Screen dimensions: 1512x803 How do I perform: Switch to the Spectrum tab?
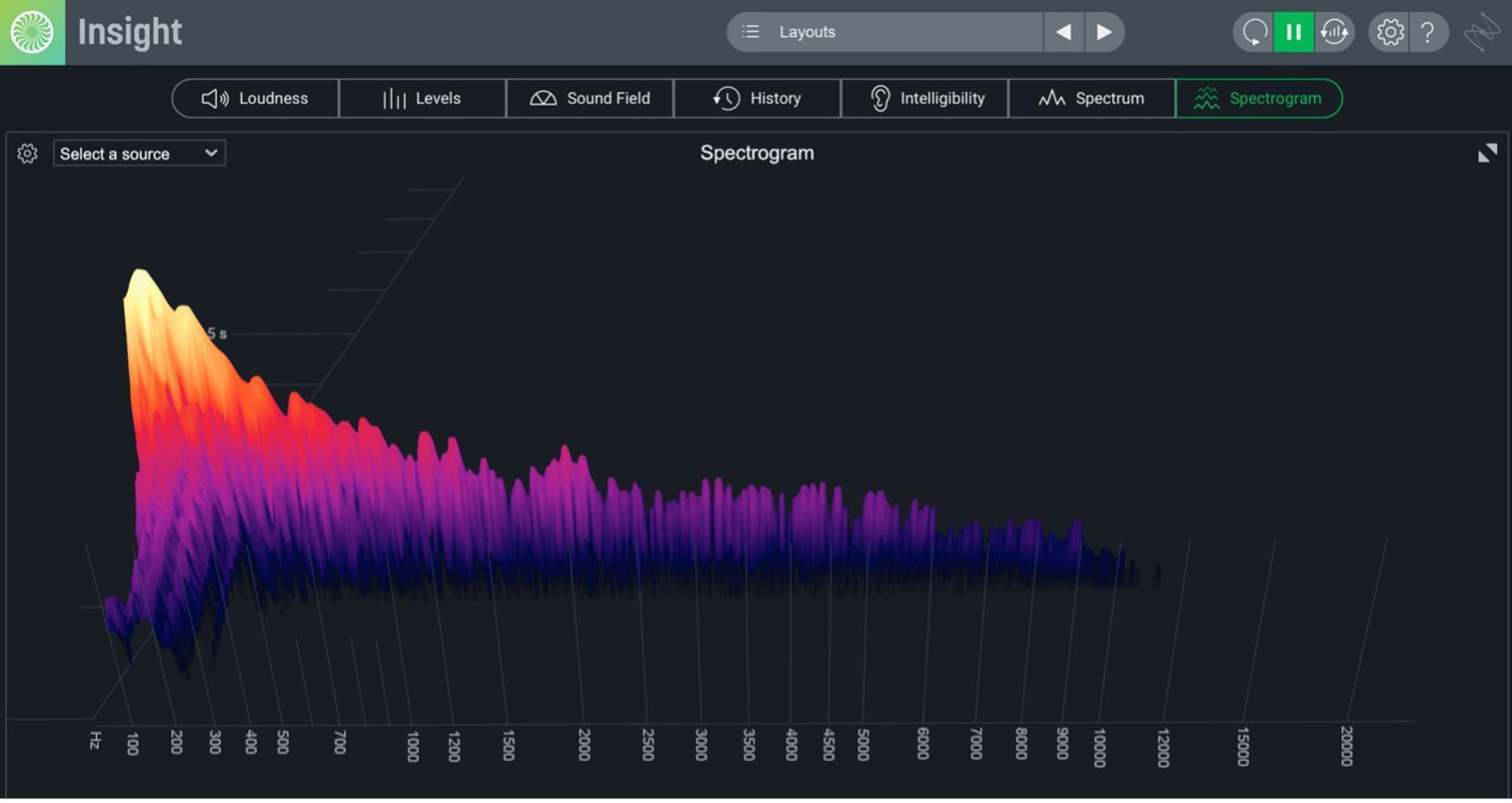[x=1091, y=98]
